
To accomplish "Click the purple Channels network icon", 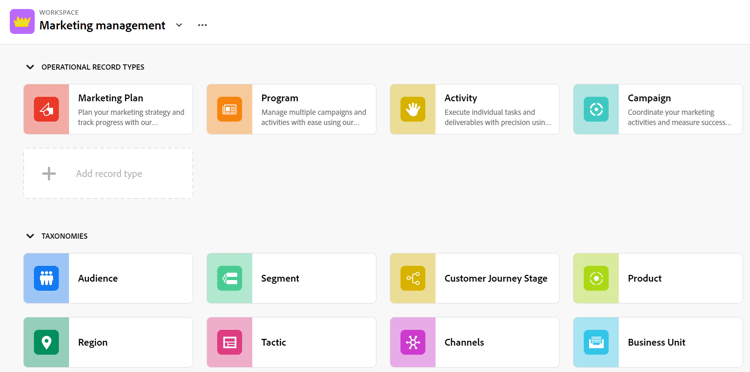I will (413, 342).
